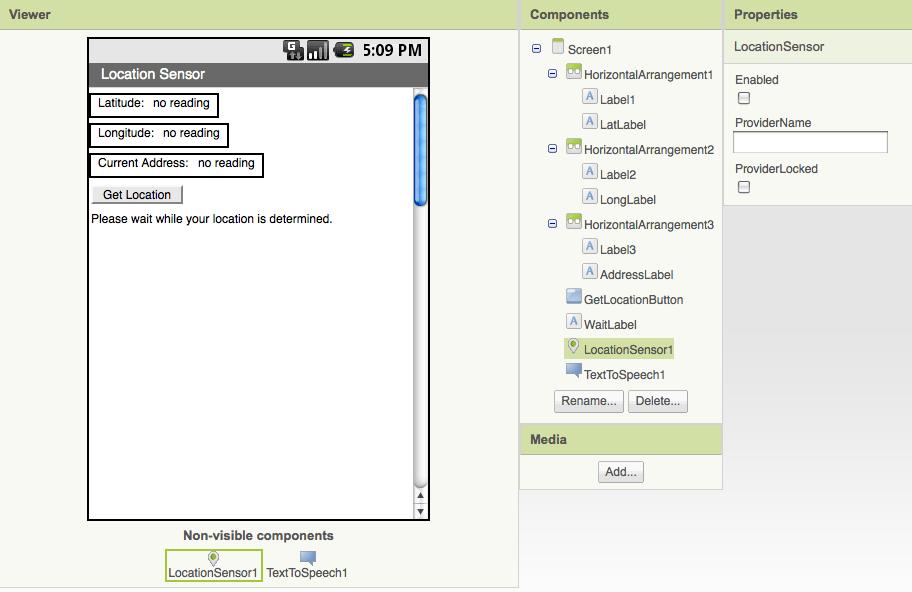Click the Get Location button in Viewer
This screenshot has height=592, width=912.
pos(136,194)
